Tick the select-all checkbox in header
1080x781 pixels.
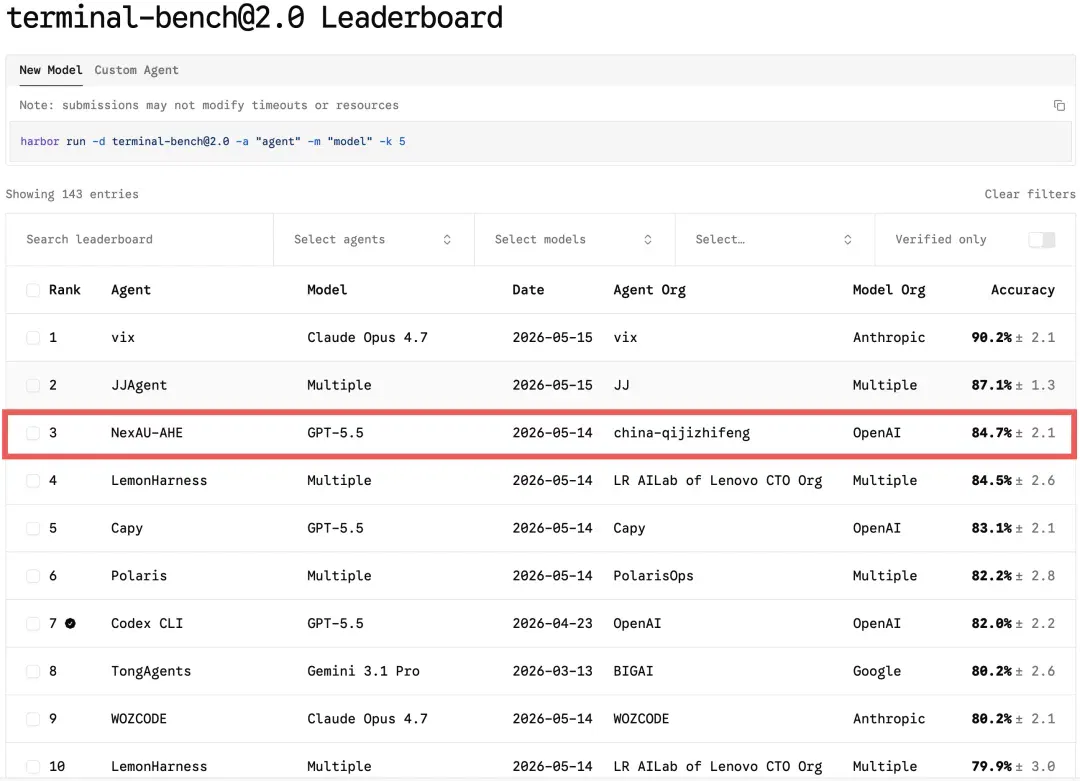coord(32,290)
